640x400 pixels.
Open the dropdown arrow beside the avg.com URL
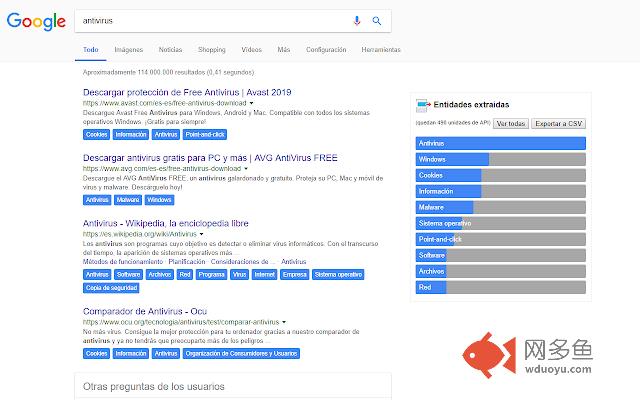[245, 169]
